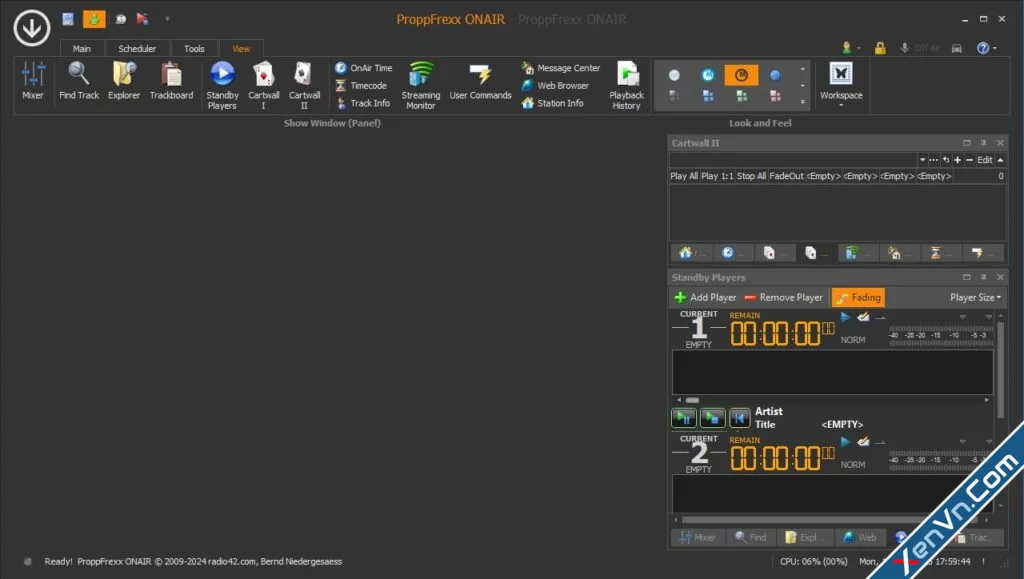Open the Track Info window
1024x579 pixels.
click(x=362, y=103)
